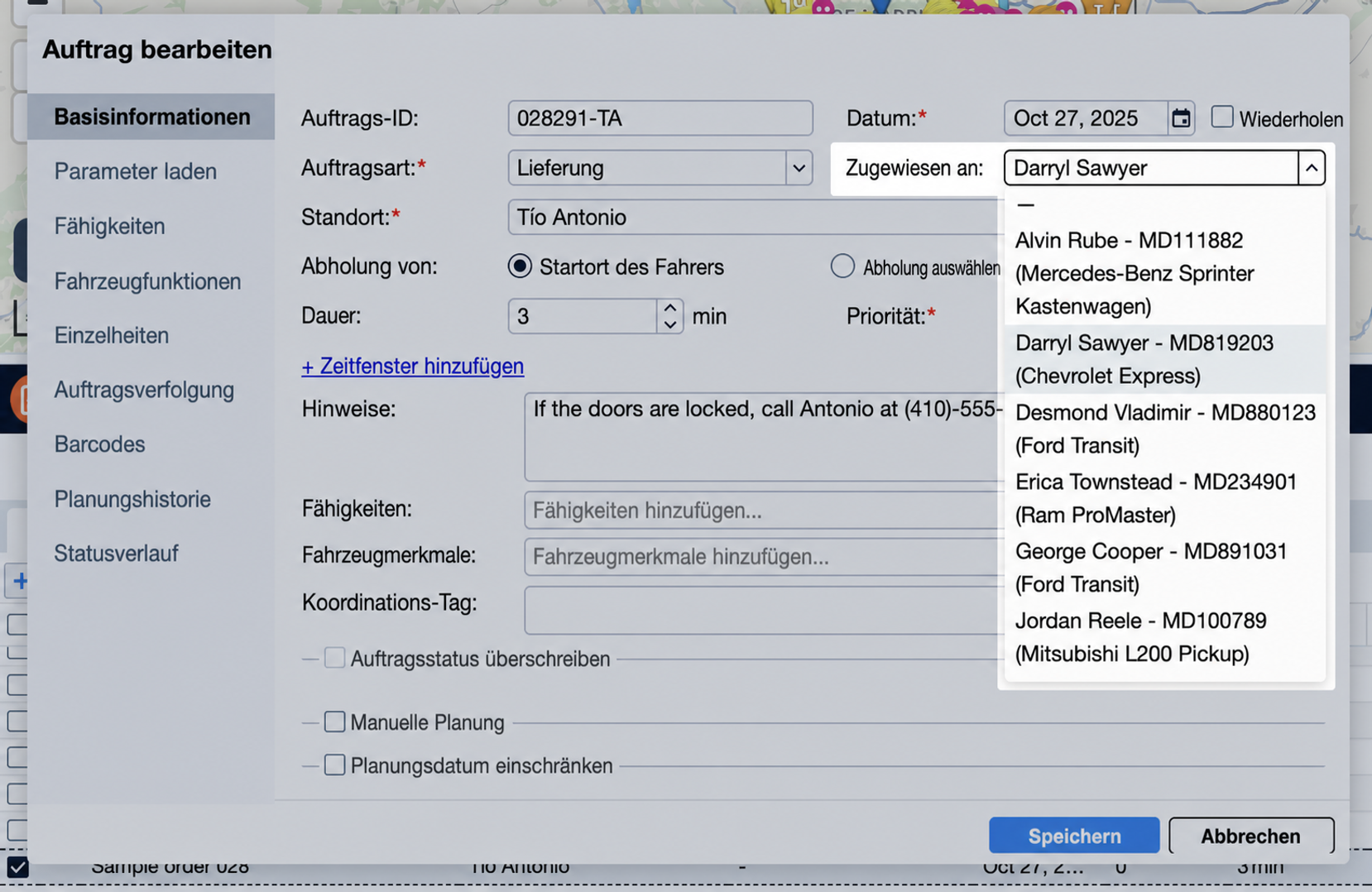Check the Wiederholen checkbox

point(1222,117)
